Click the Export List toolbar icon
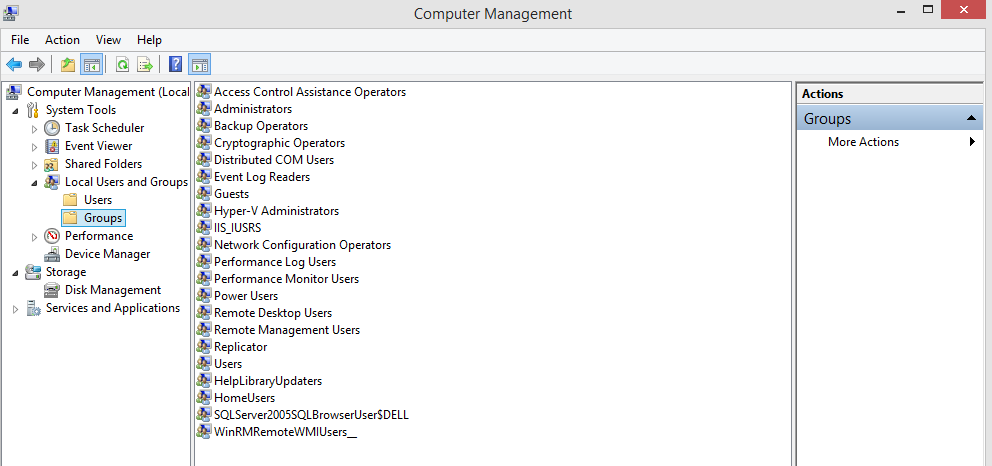The width and height of the screenshot is (992, 466). click(x=146, y=64)
